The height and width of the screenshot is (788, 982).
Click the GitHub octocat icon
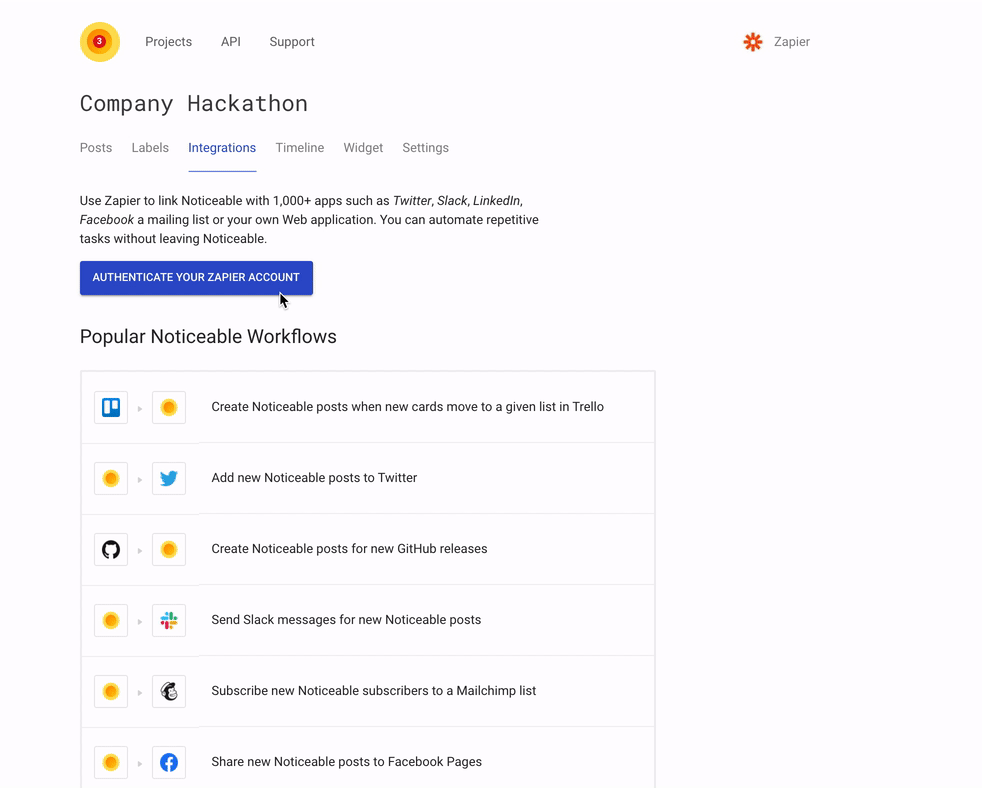click(x=111, y=549)
